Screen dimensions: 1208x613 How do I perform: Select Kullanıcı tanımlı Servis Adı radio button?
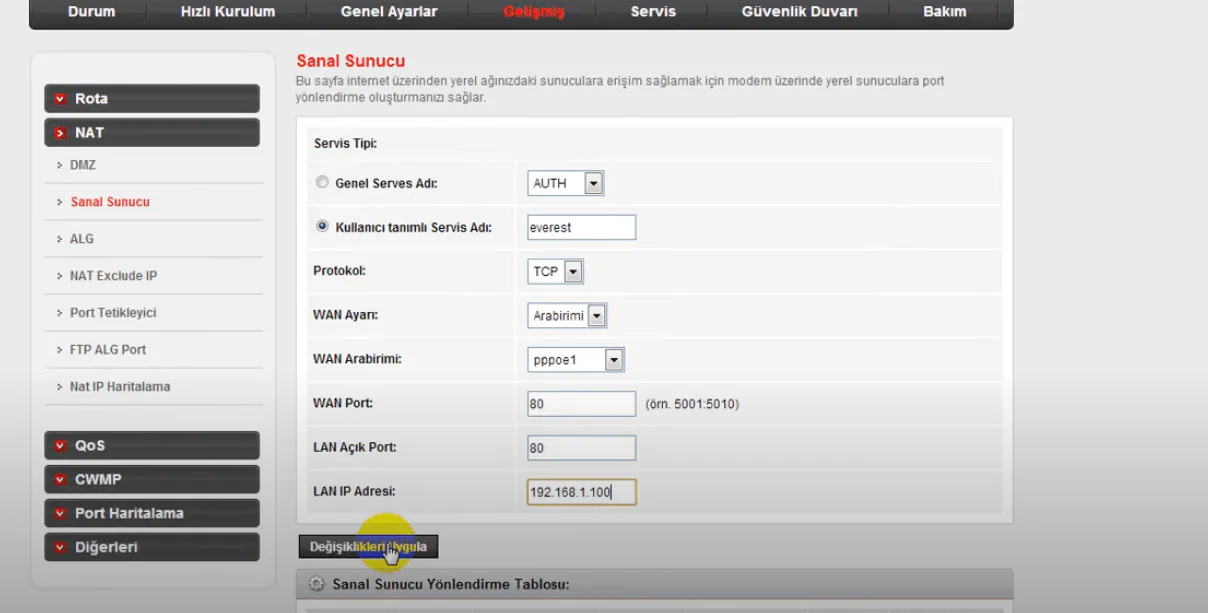322,227
